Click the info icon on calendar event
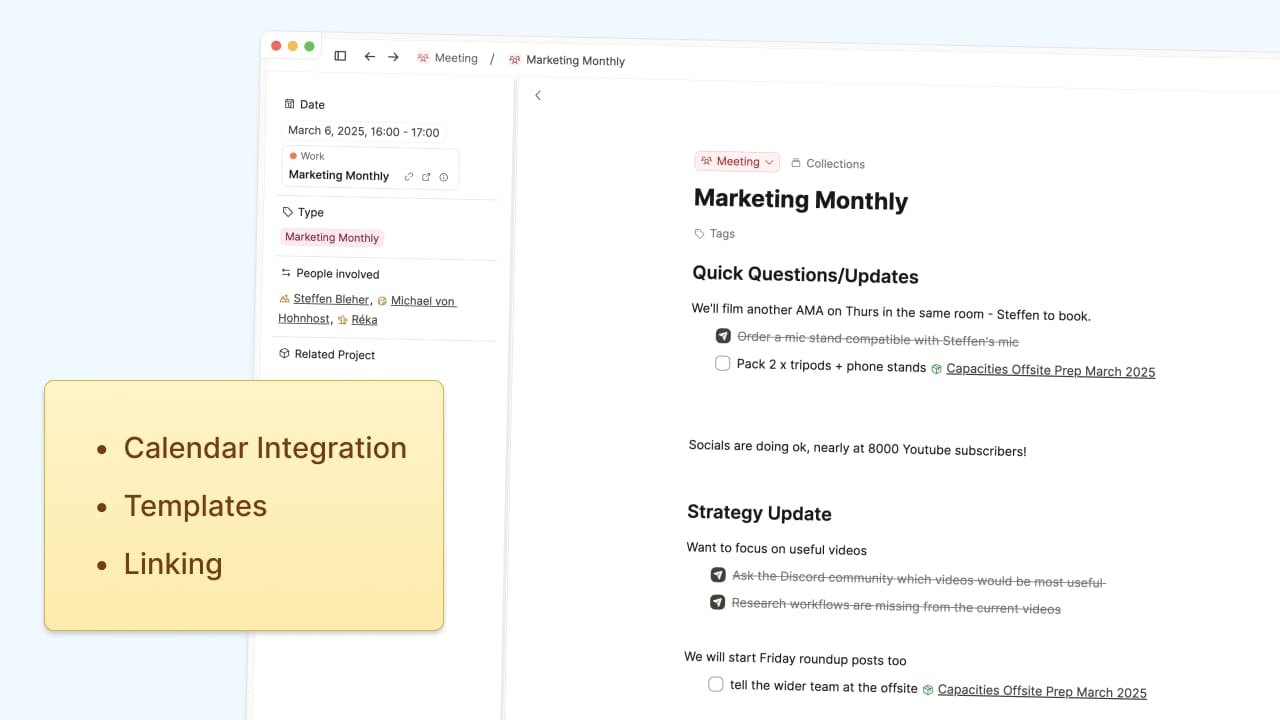Viewport: 1280px width, 720px height. pos(444,177)
